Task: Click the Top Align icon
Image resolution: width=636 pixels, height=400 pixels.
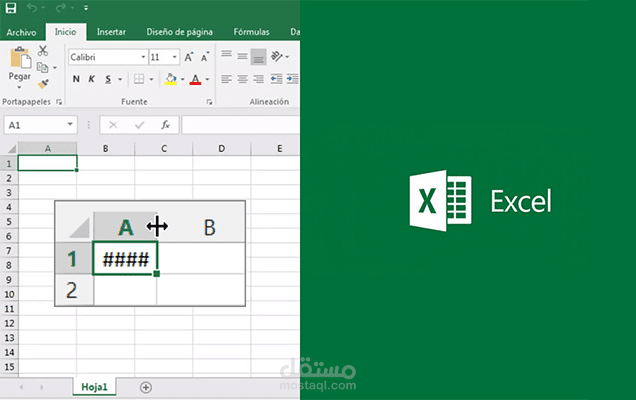Action: click(x=226, y=56)
